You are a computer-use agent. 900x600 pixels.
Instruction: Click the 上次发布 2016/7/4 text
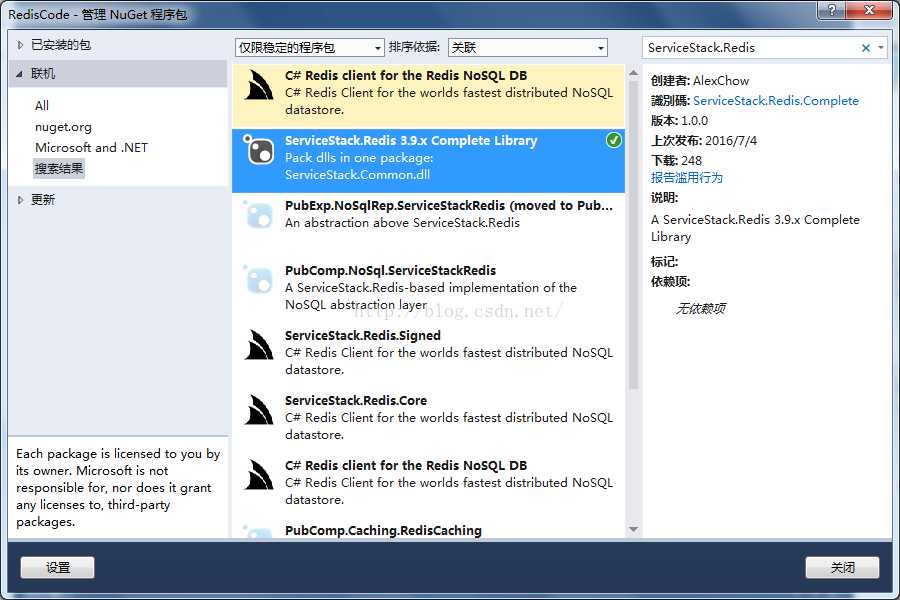click(704, 141)
